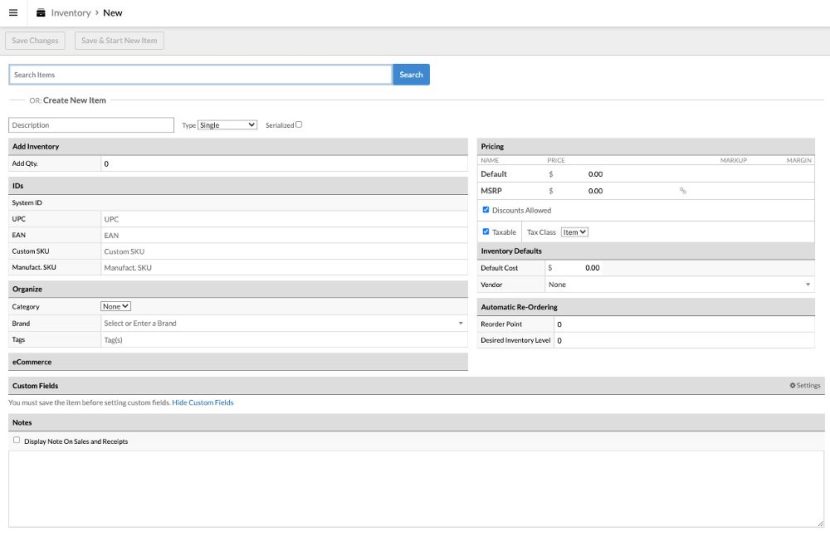
Task: Enable the Serialized checkbox
Action: click(298, 125)
